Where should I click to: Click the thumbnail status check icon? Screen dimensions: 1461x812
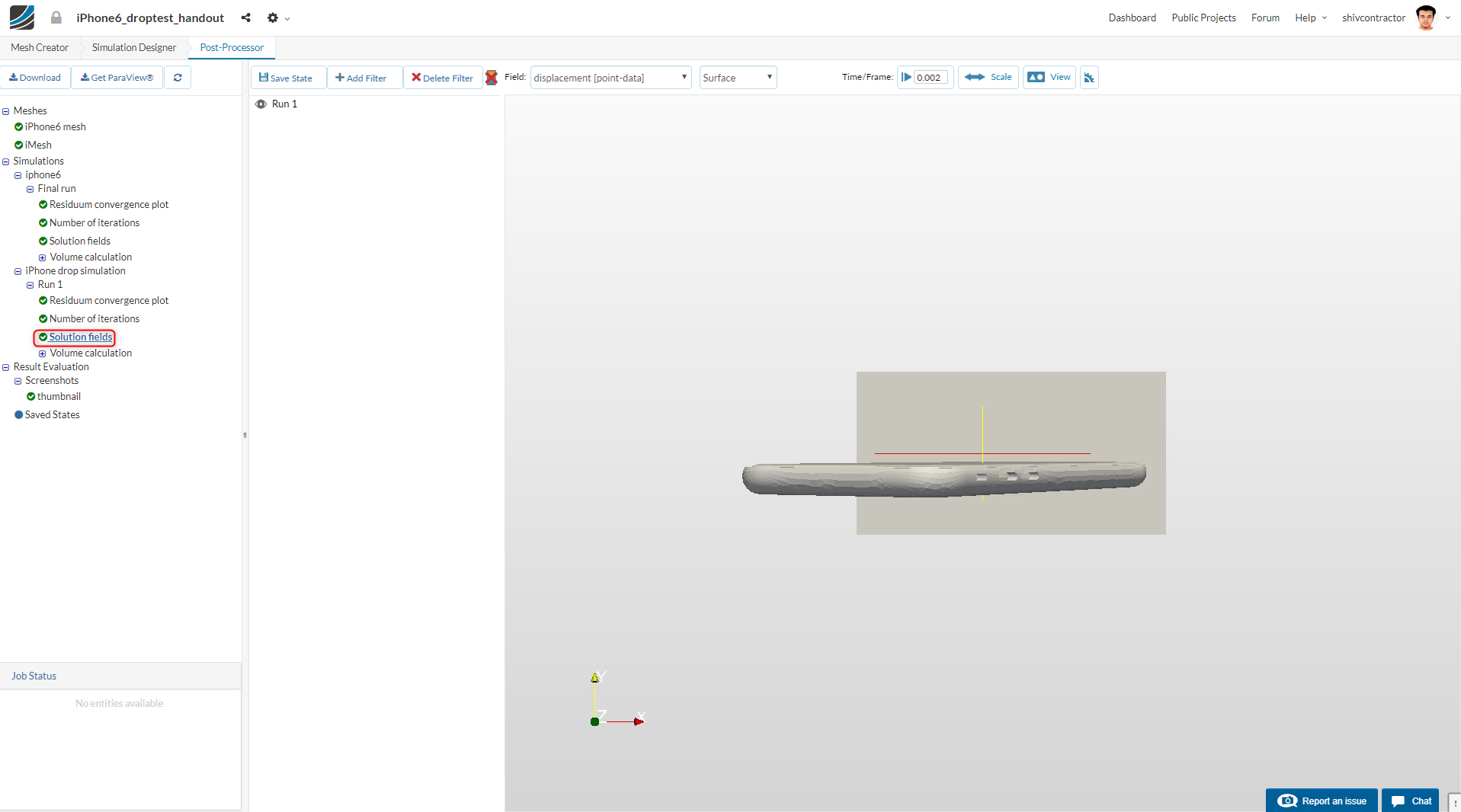point(30,397)
